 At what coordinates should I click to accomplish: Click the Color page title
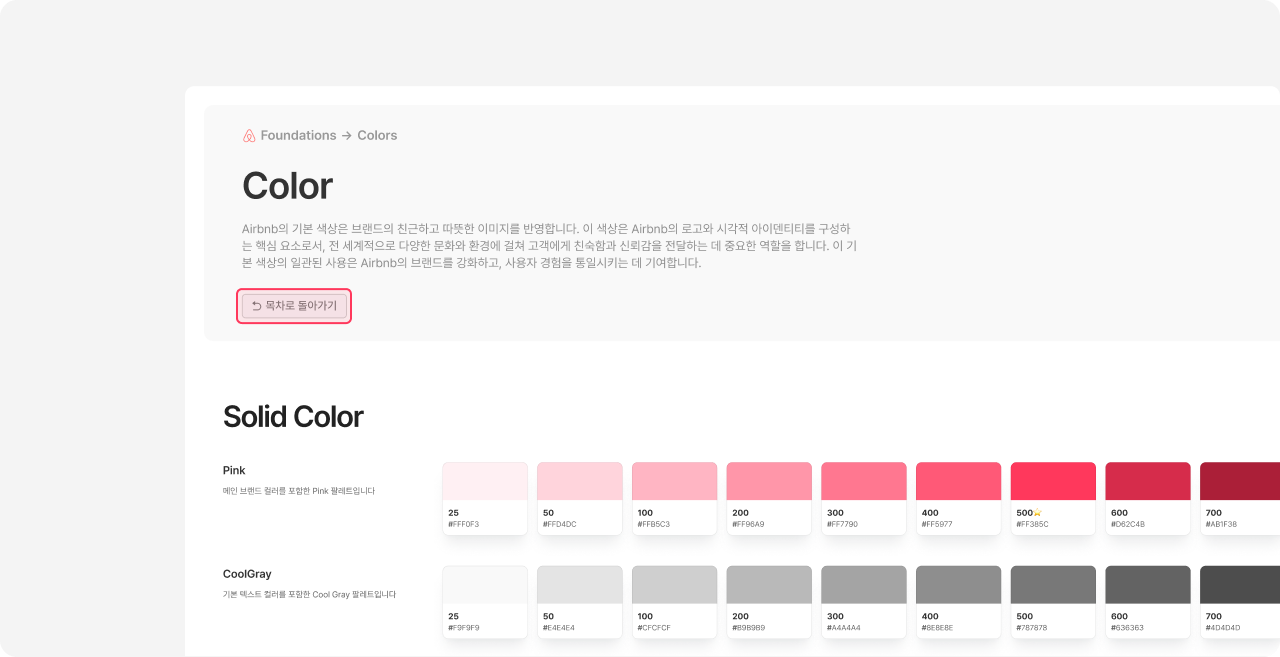click(x=286, y=186)
